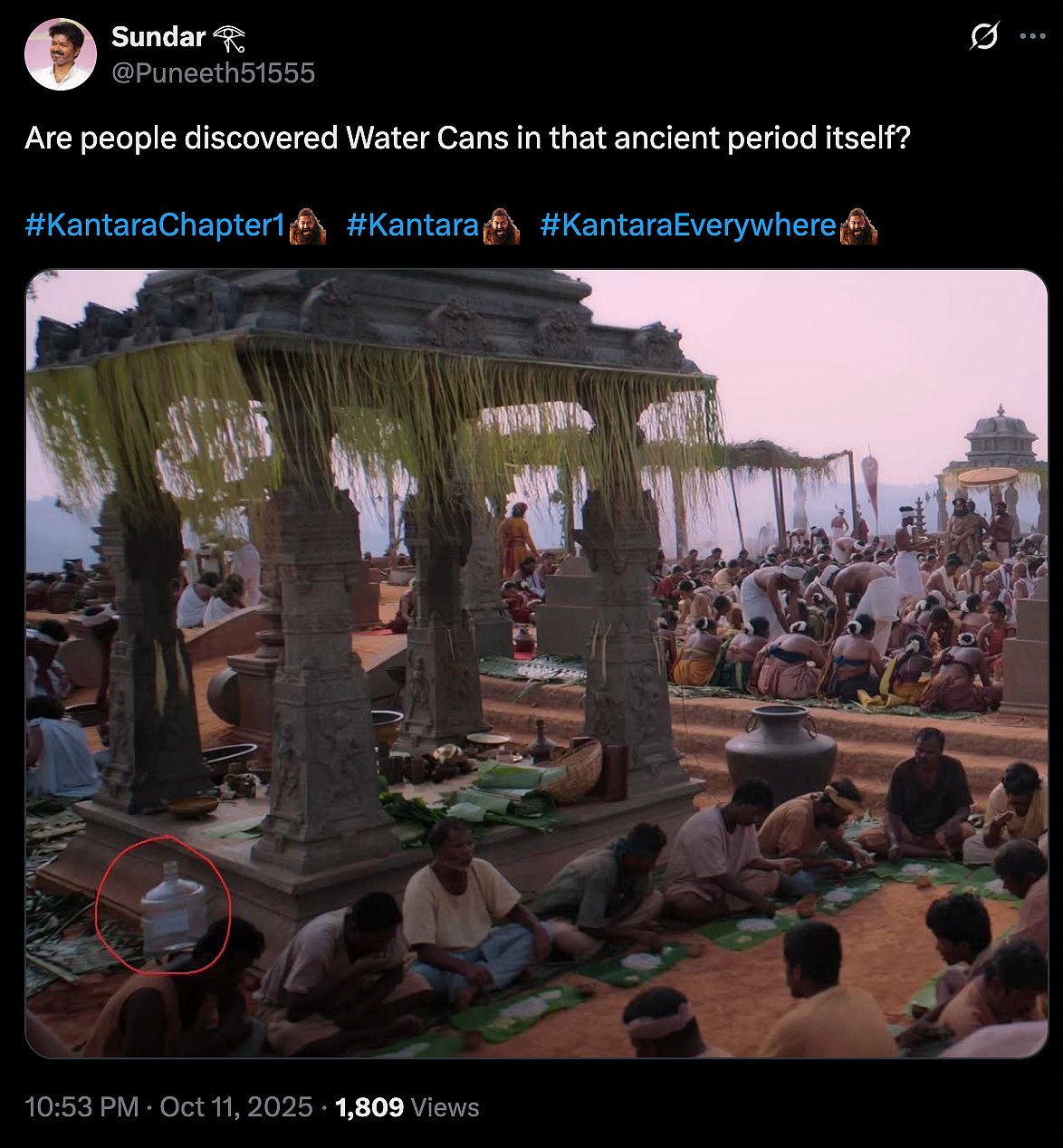Open Sundar's profile picture avatar
The image size is (1063, 1148).
point(60,54)
